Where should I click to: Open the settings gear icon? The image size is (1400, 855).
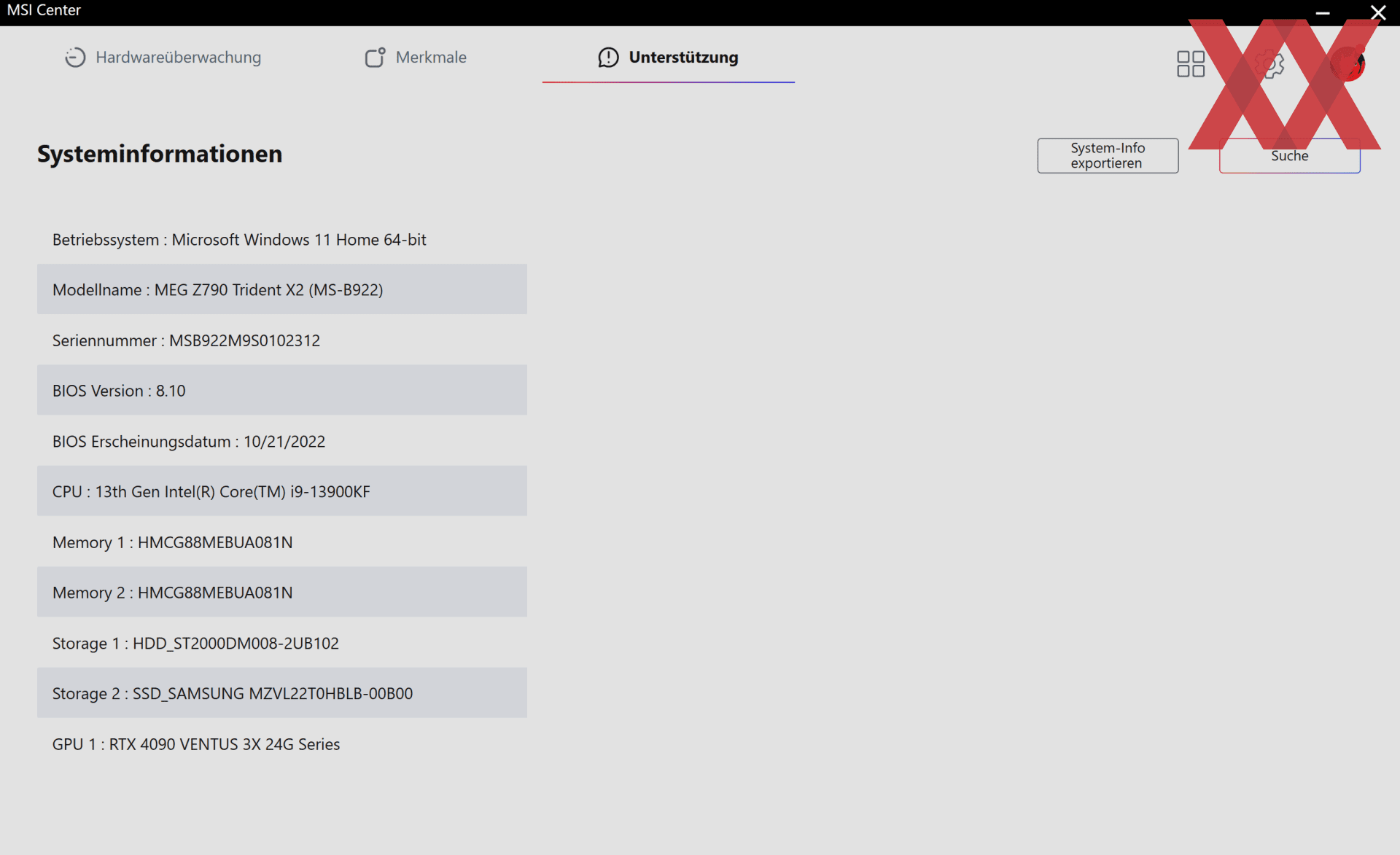[1269, 64]
